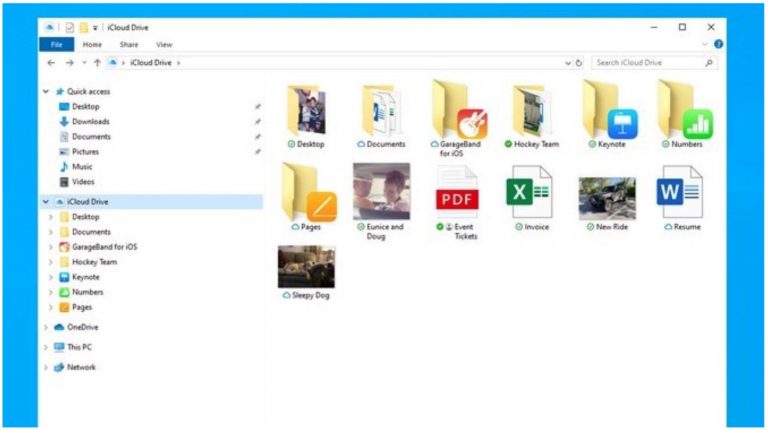Open the File menu tab
The image size is (768, 430).
[x=55, y=45]
